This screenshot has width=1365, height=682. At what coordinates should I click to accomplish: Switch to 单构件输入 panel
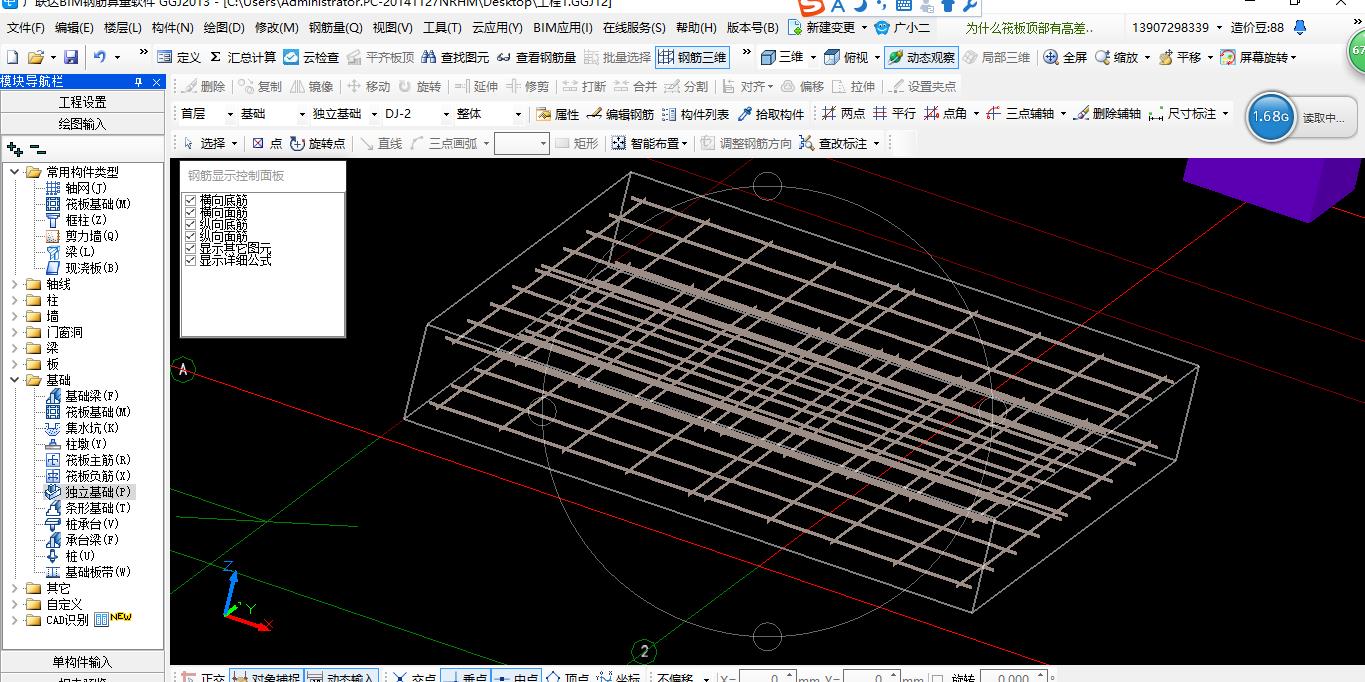point(82,662)
